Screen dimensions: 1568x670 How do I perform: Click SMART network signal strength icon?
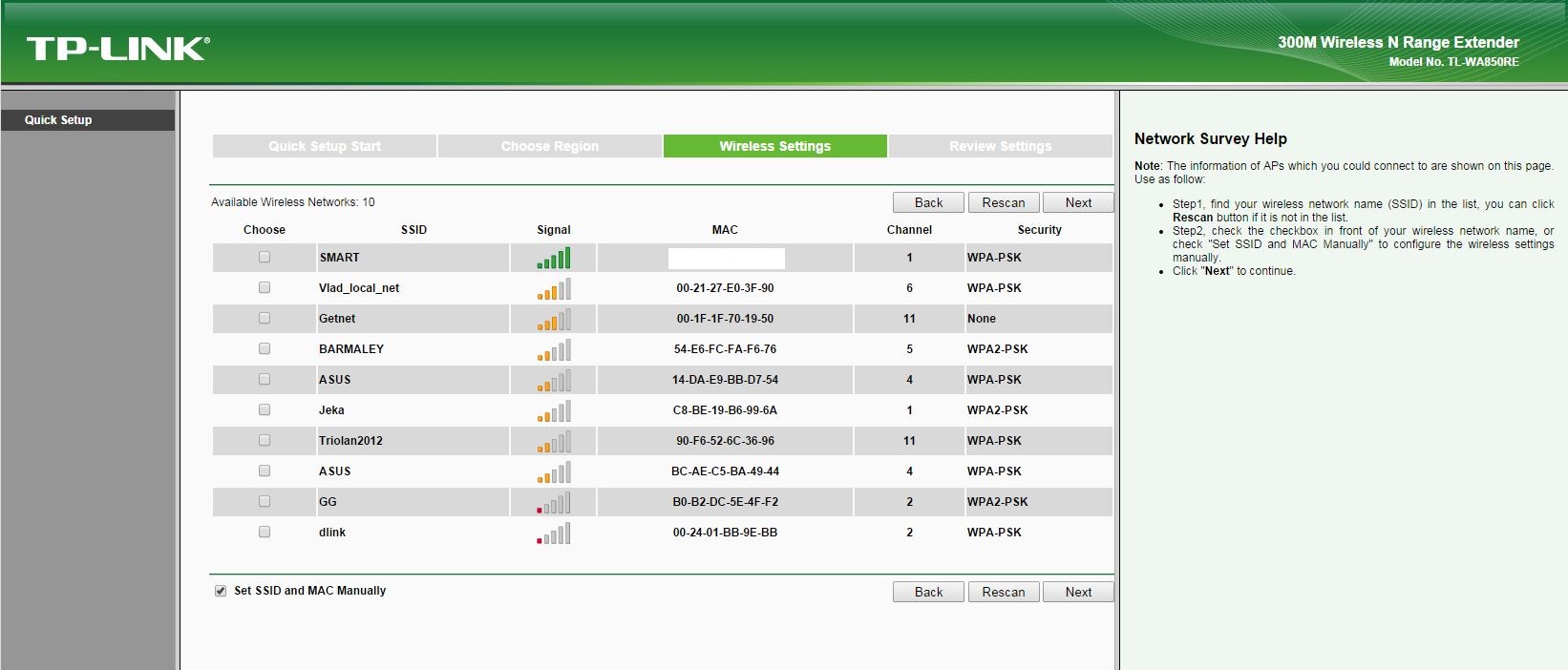pos(554,258)
